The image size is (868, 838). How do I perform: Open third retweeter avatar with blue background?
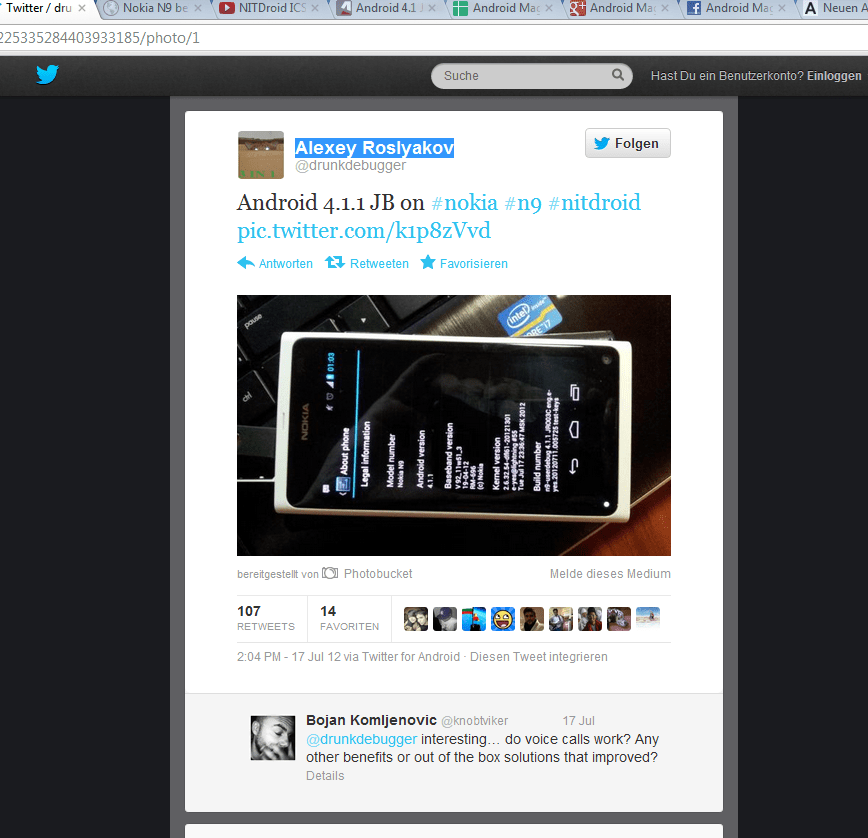pyautogui.click(x=474, y=619)
